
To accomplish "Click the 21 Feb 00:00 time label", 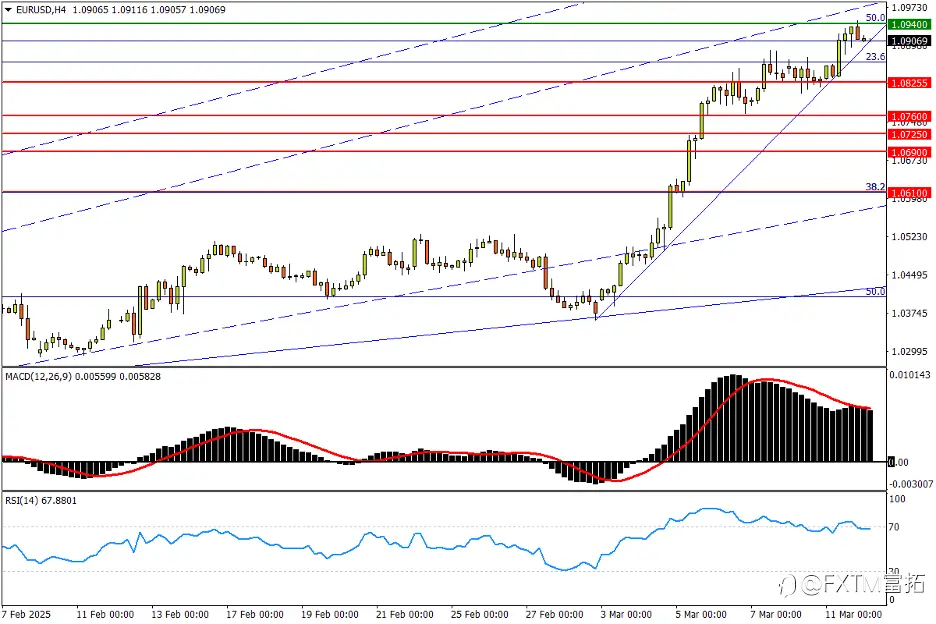I will (x=405, y=614).
